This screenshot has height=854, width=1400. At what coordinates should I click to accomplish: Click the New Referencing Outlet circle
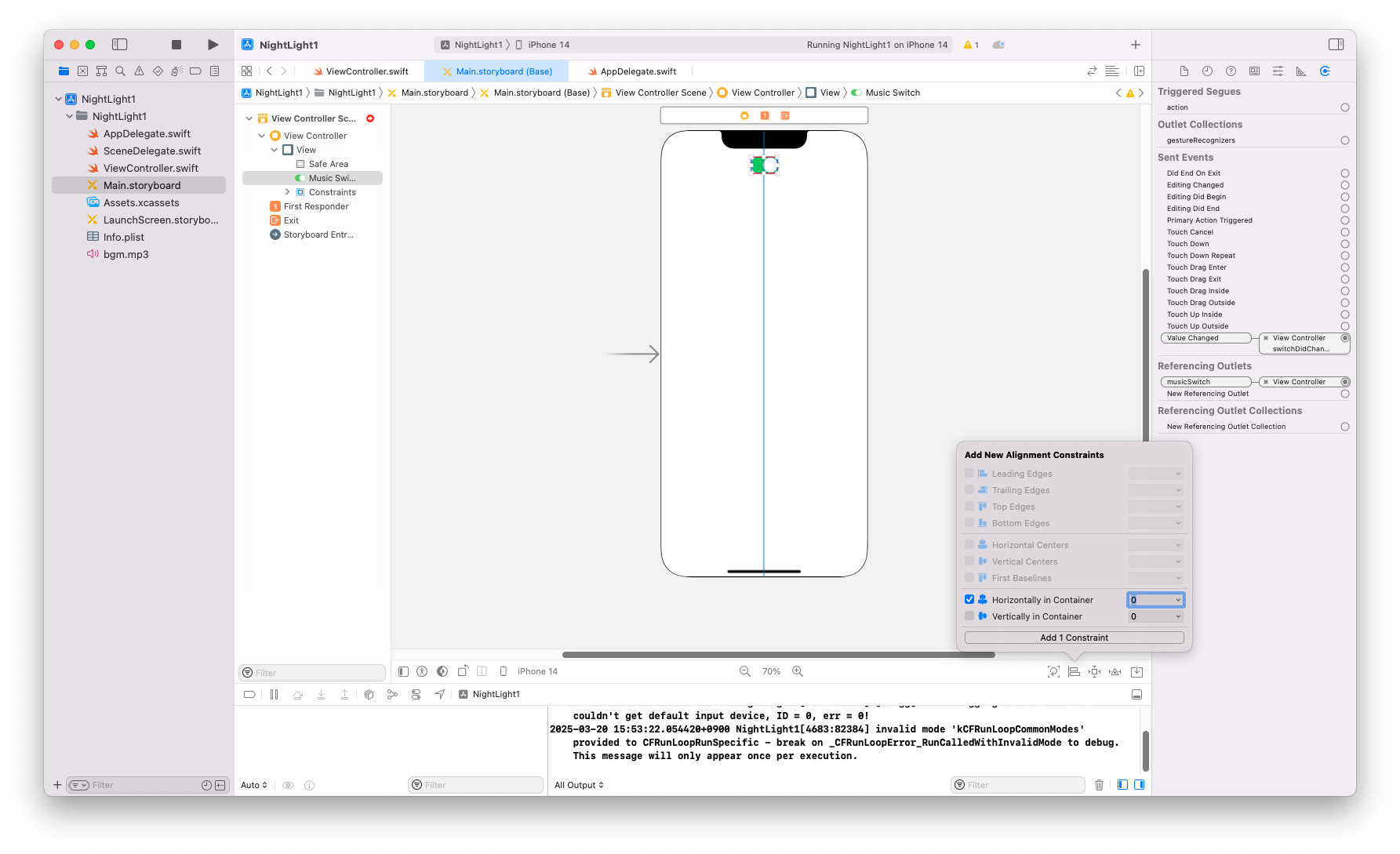pyautogui.click(x=1345, y=394)
